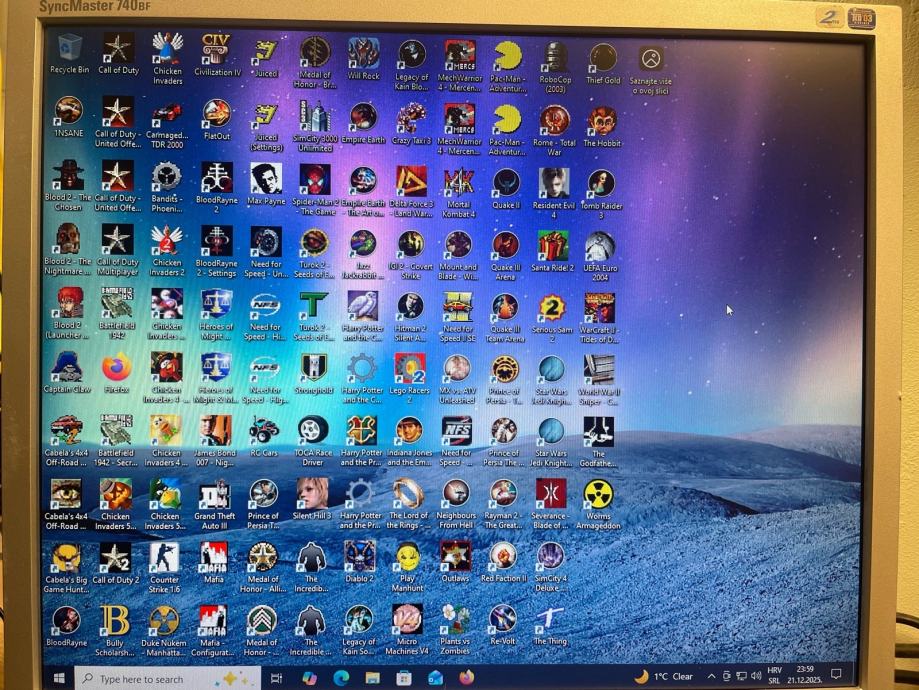Open Call of Duty 2 shortcut

tap(115, 563)
